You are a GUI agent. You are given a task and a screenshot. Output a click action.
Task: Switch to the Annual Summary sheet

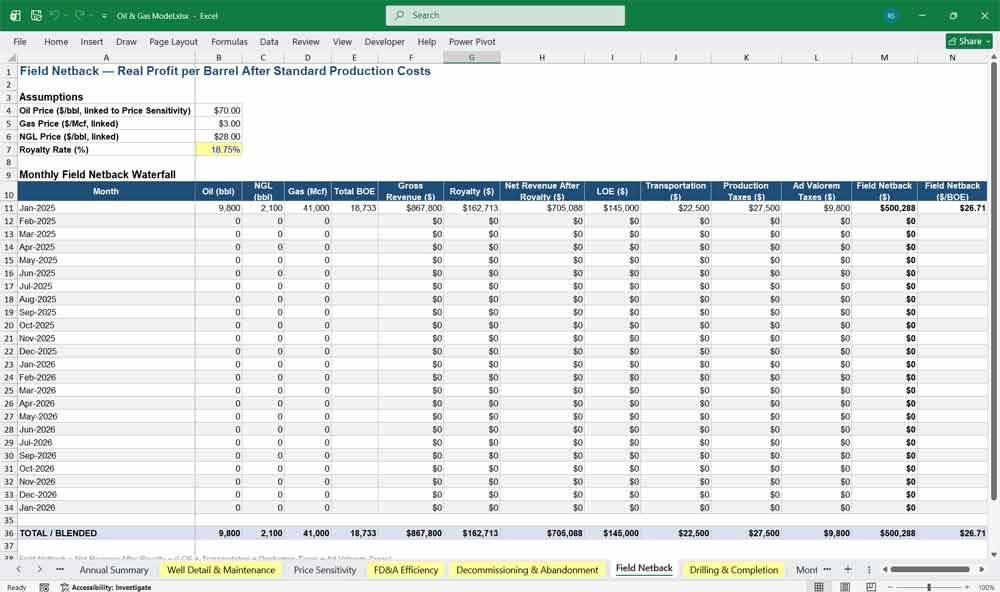click(x=114, y=570)
